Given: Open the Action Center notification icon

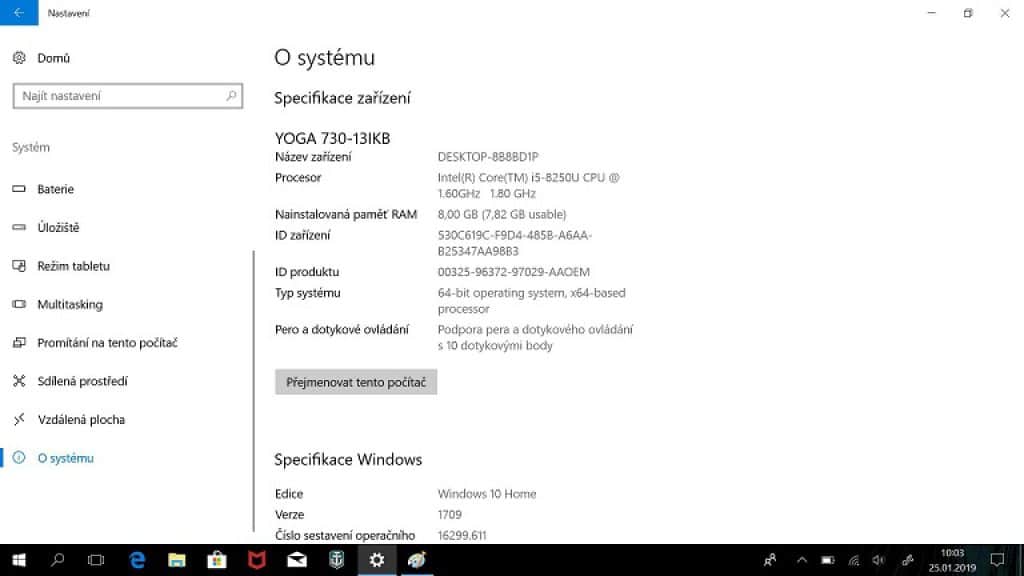Looking at the screenshot, I should pyautogui.click(x=997, y=560).
